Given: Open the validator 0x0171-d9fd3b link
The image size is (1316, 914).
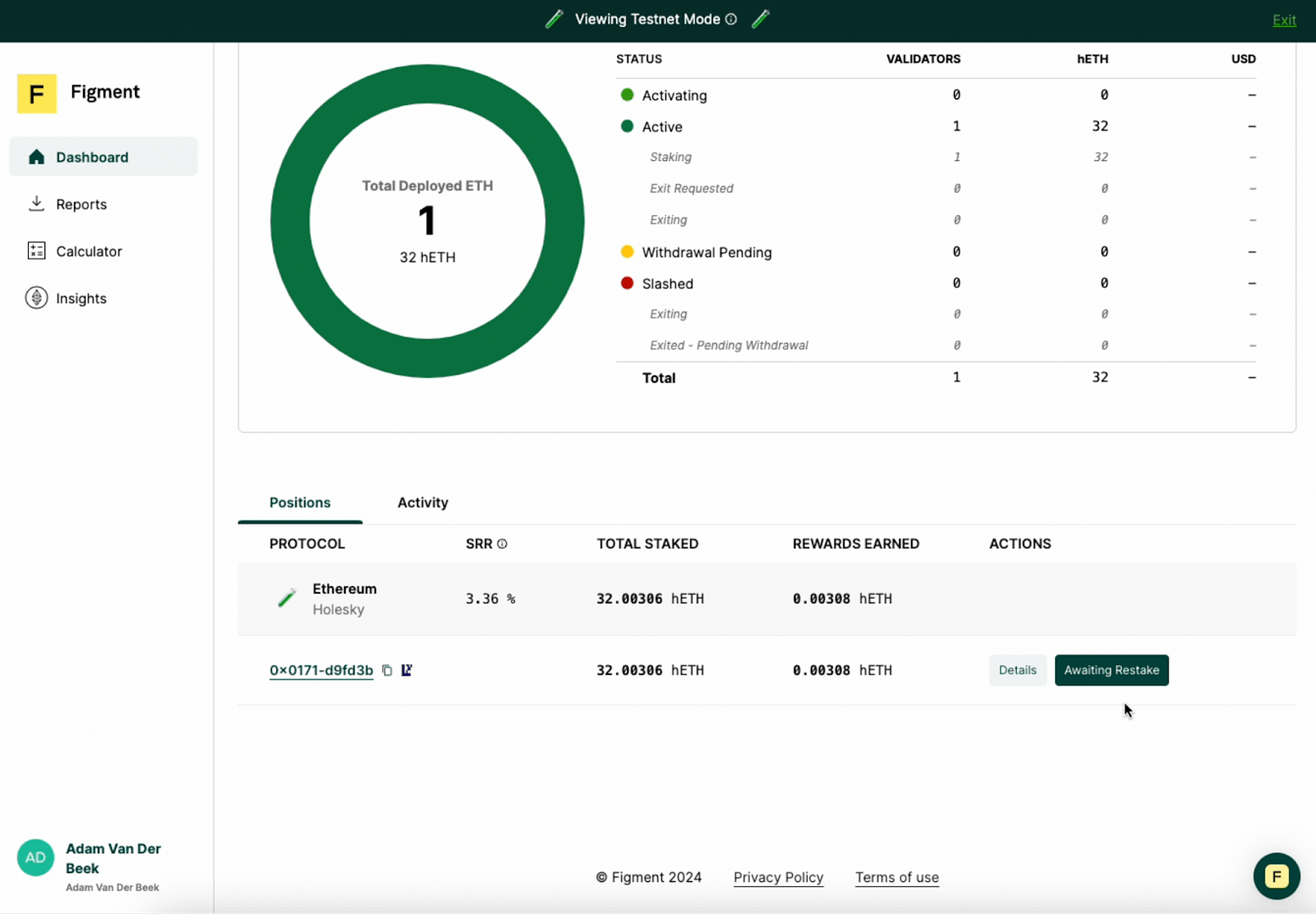Looking at the screenshot, I should [321, 670].
